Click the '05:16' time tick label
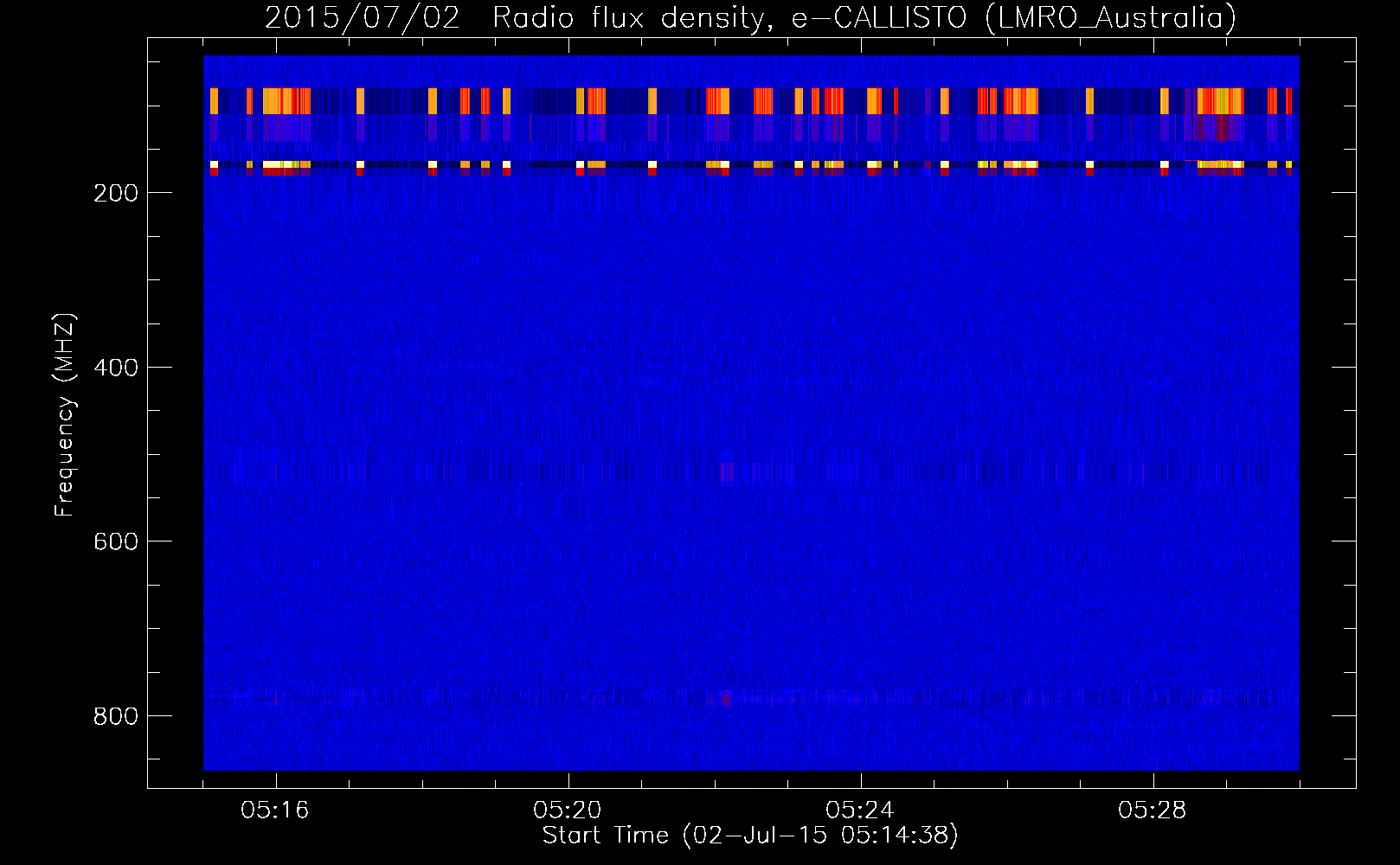This screenshot has height=865, width=1400. [275, 811]
